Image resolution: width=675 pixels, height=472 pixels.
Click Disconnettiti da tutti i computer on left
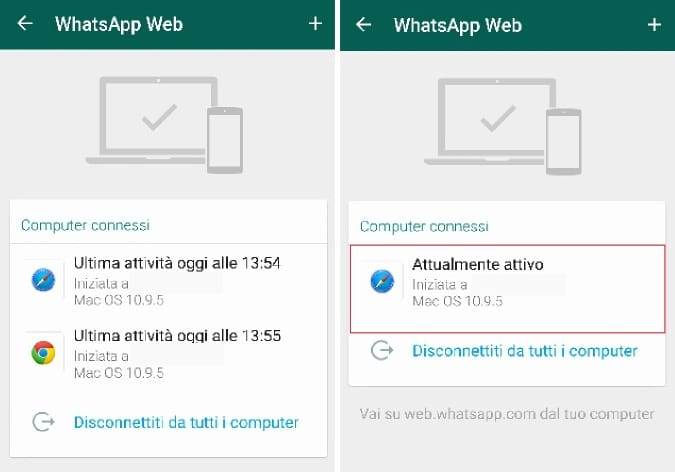click(x=186, y=422)
